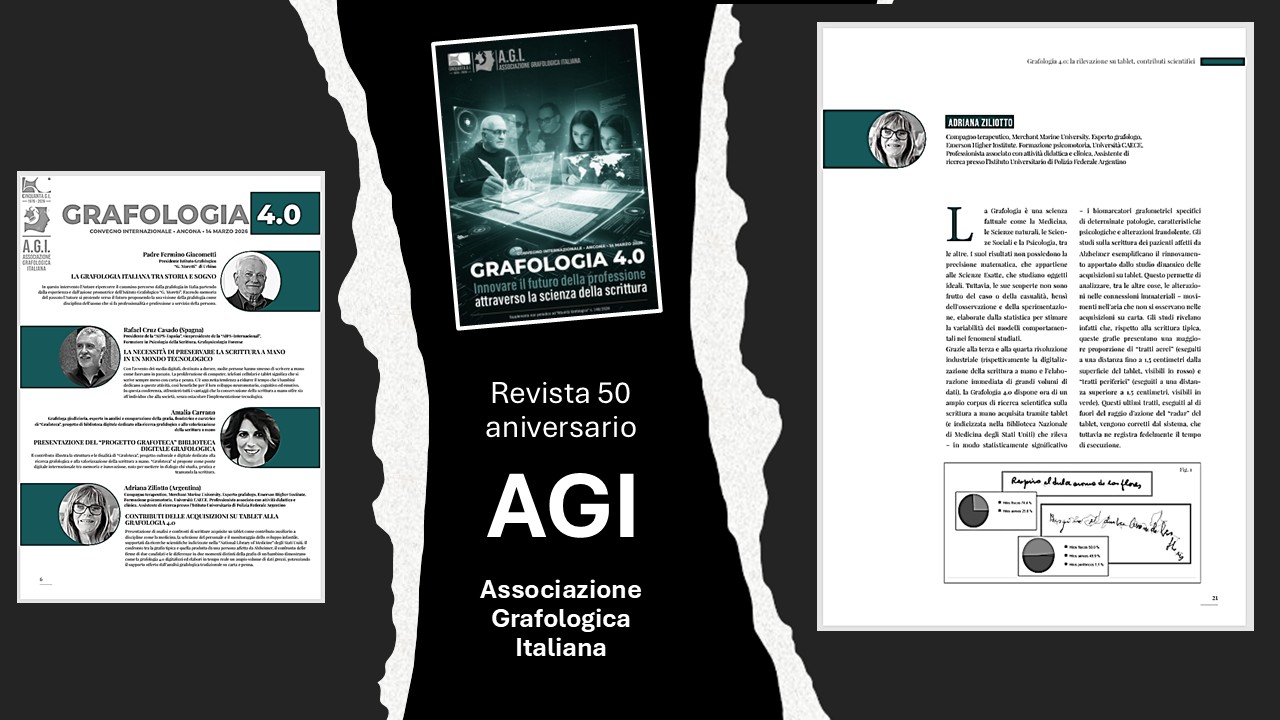1280x720 pixels.
Task: Click Adriana Ziliotto's portrait on the right article page
Action: tap(895, 138)
